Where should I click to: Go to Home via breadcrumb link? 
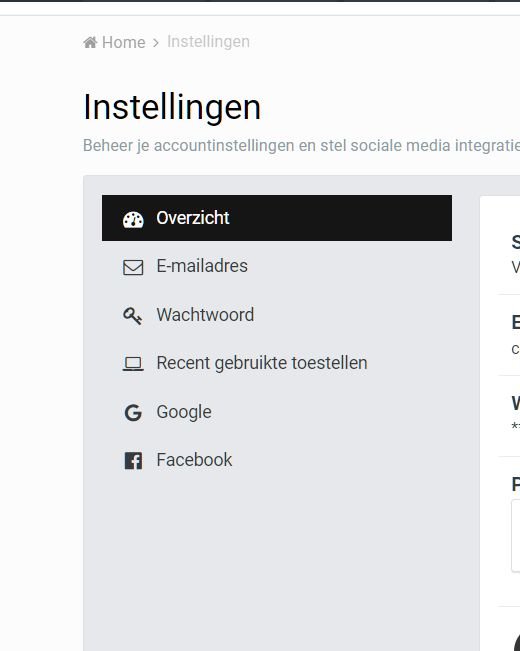123,42
